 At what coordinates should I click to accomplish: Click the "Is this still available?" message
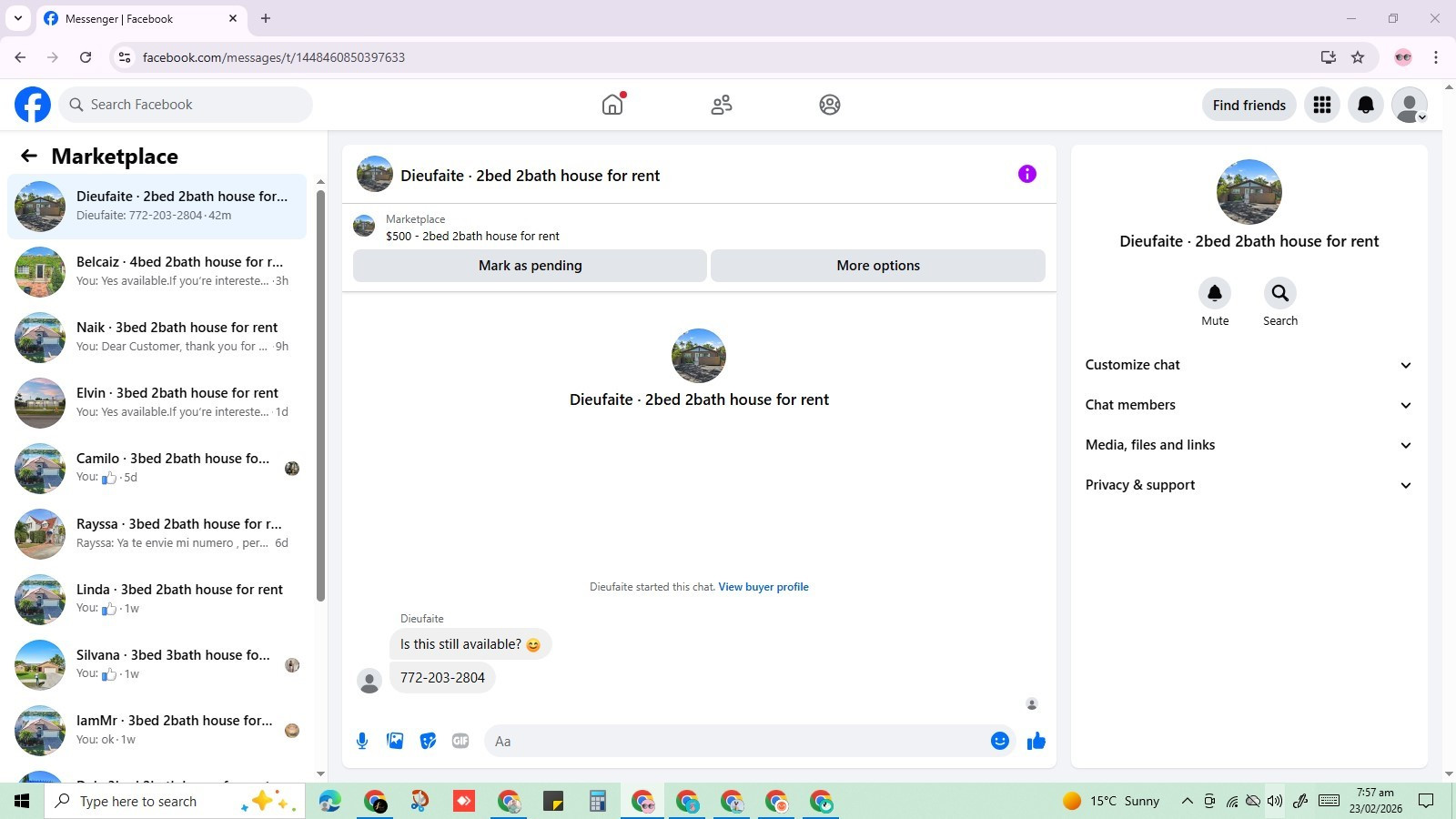coord(470,644)
